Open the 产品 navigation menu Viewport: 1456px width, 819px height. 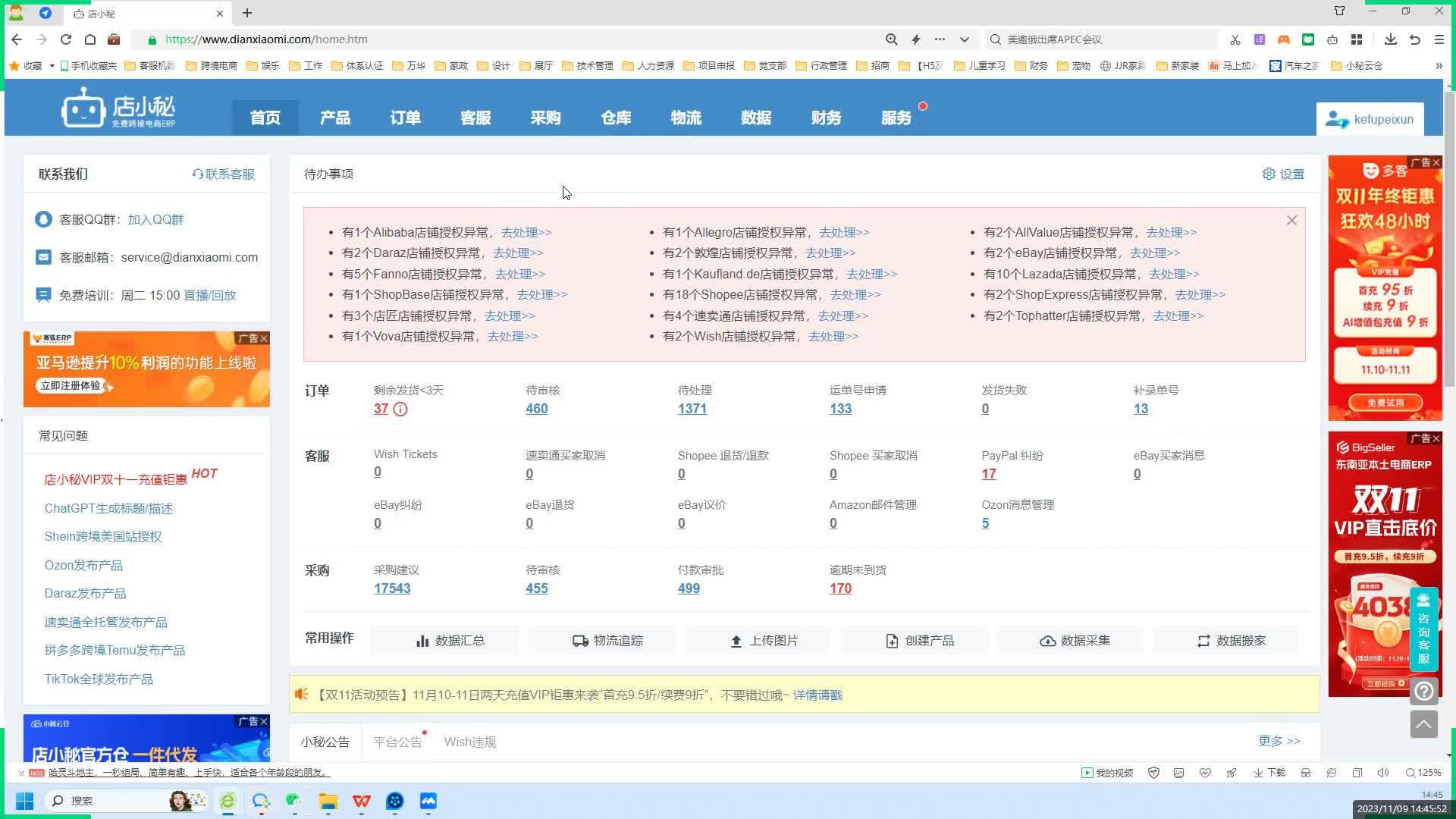334,118
